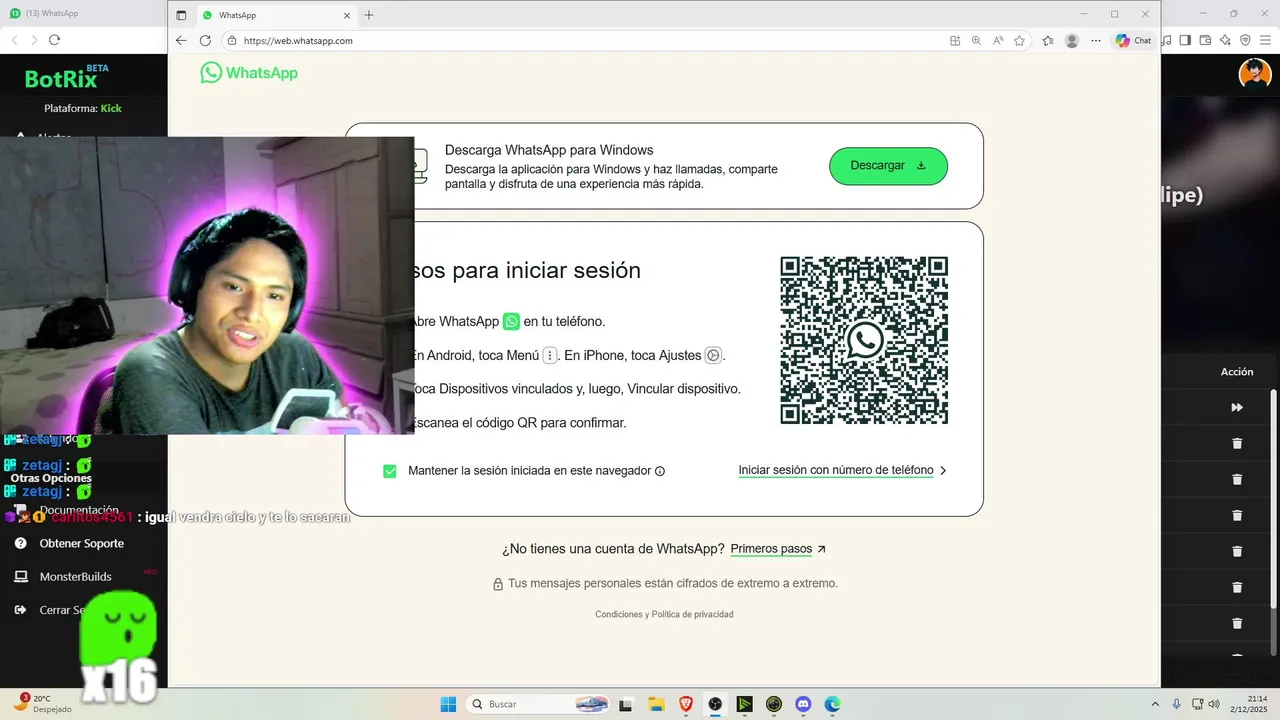Open Brave browser from taskbar
Screen dimensions: 1280x720
686,704
